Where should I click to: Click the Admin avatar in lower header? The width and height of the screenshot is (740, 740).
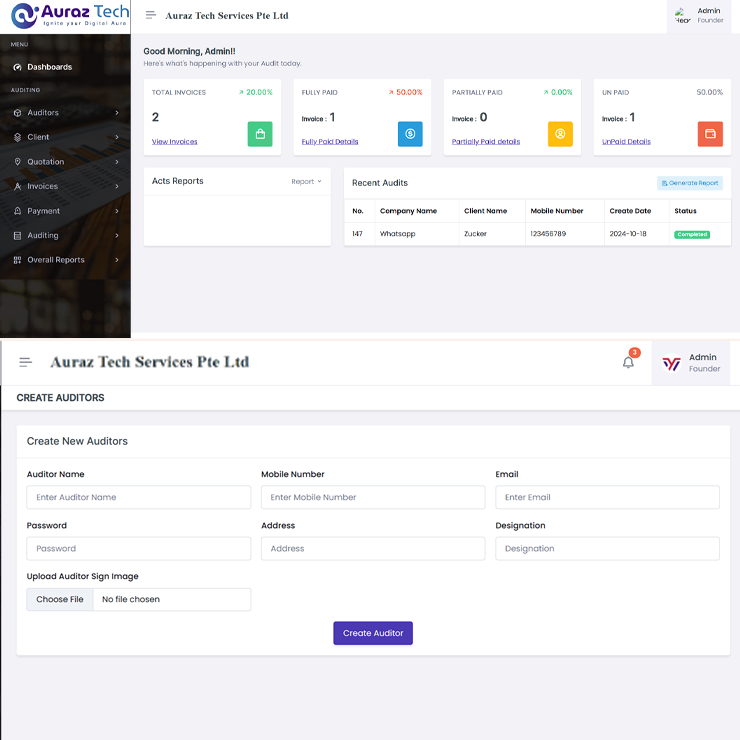point(671,363)
